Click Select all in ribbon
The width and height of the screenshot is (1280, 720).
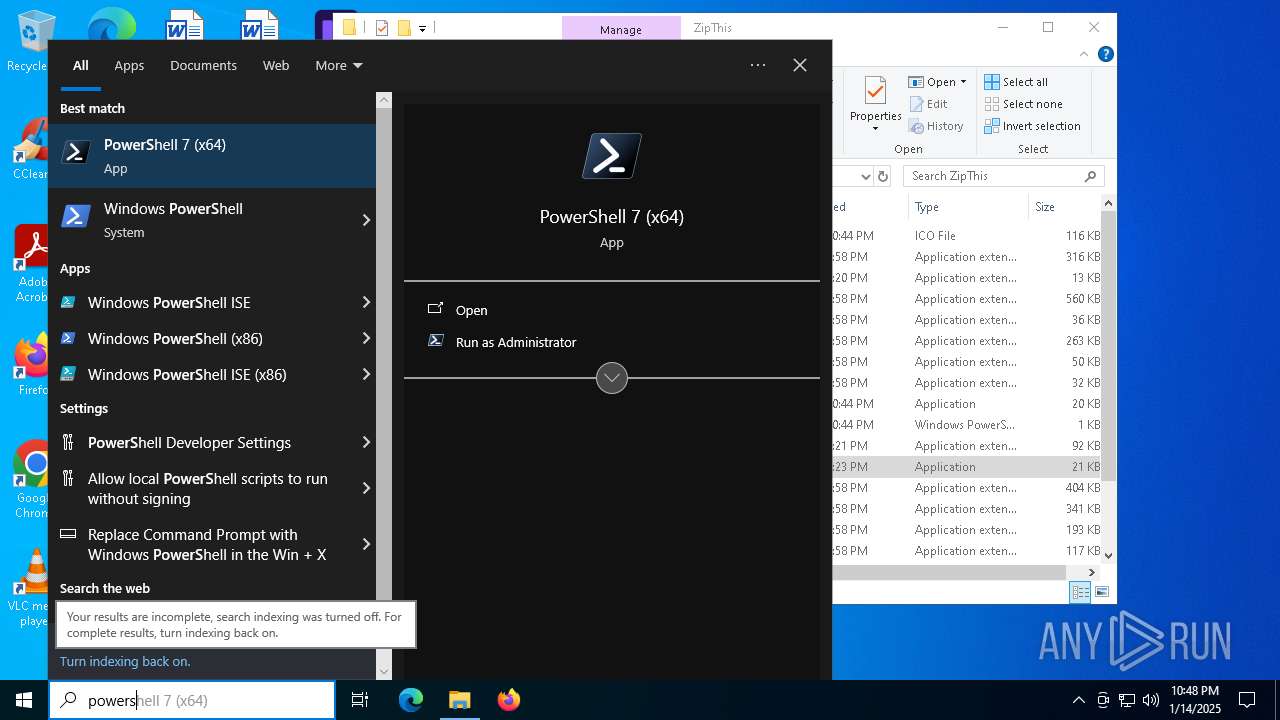pyautogui.click(x=1016, y=82)
